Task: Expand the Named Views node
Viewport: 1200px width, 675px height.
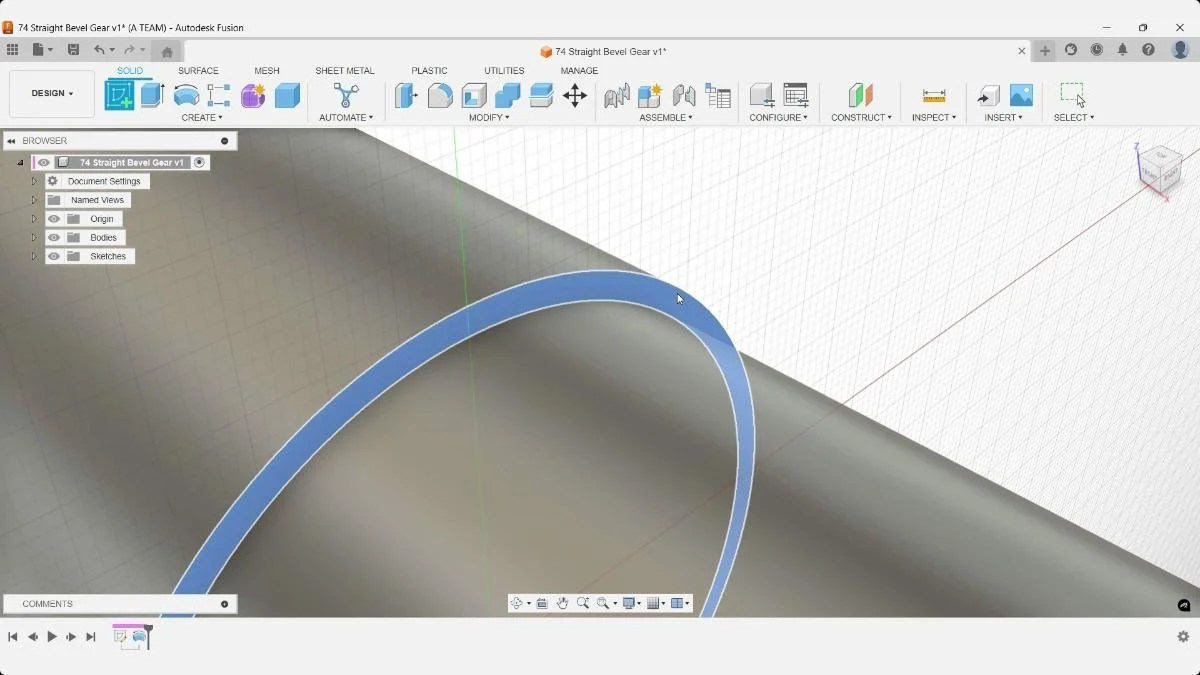Action: pyautogui.click(x=34, y=200)
